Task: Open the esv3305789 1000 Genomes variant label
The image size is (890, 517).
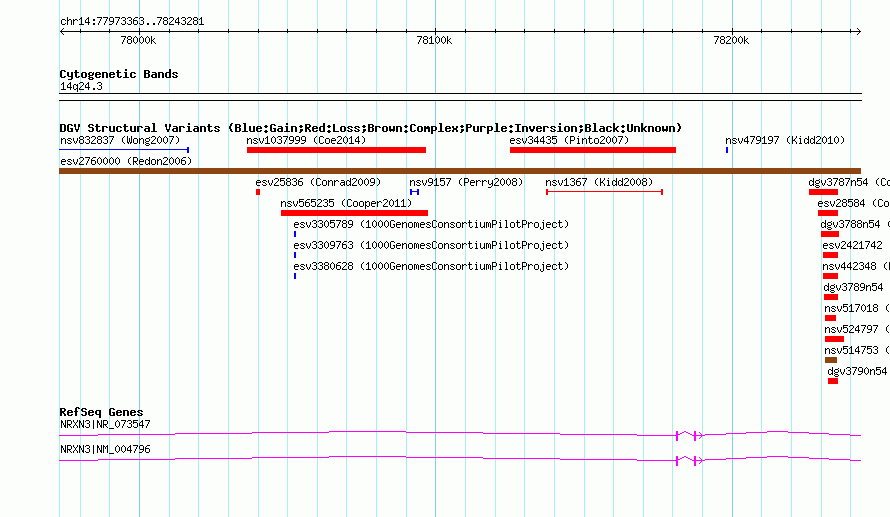Action: (431, 224)
